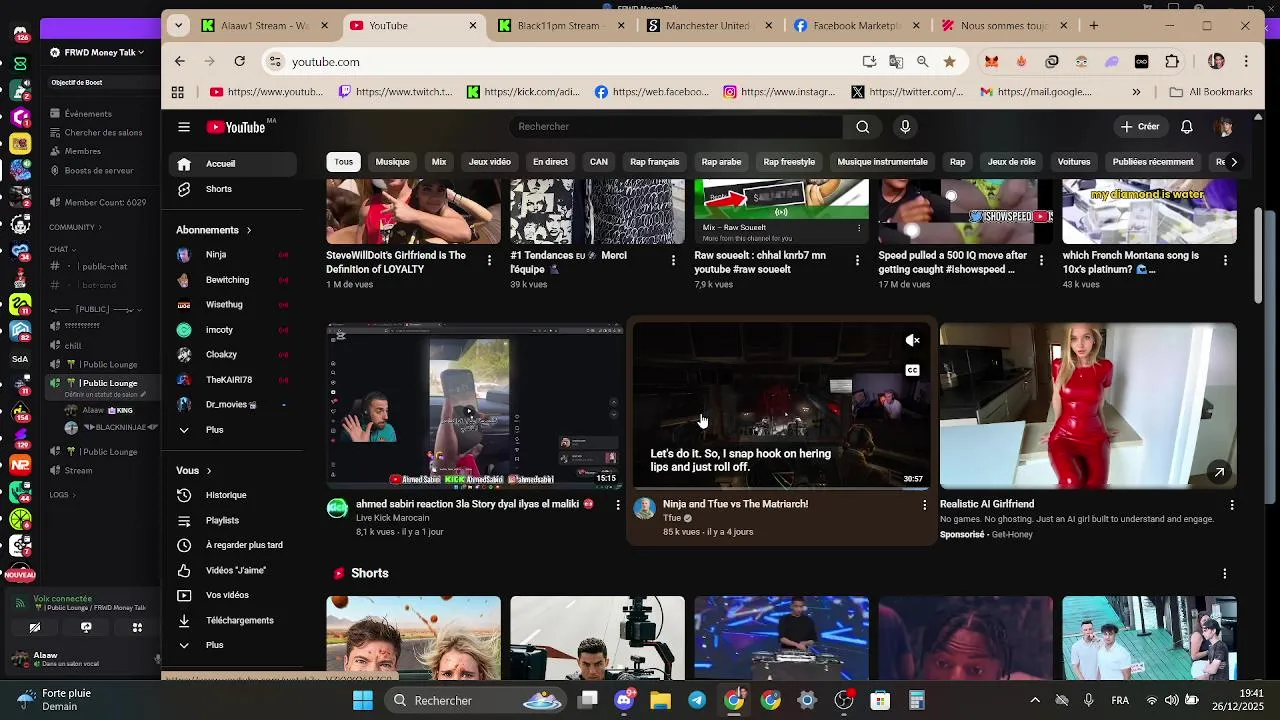Screen dimensions: 1280x720
Task: Open the Get-Honey sponsor link
Action: point(1012,535)
